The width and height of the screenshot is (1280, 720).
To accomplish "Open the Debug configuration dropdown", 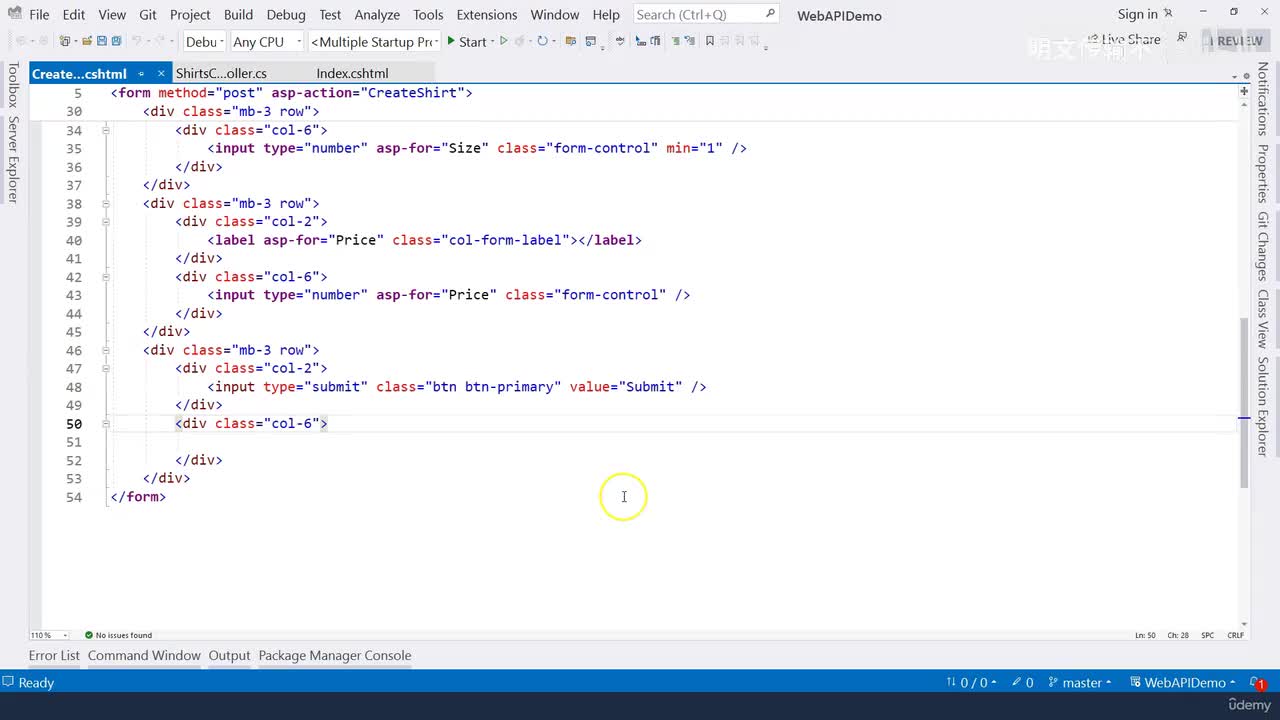I will tap(204, 41).
